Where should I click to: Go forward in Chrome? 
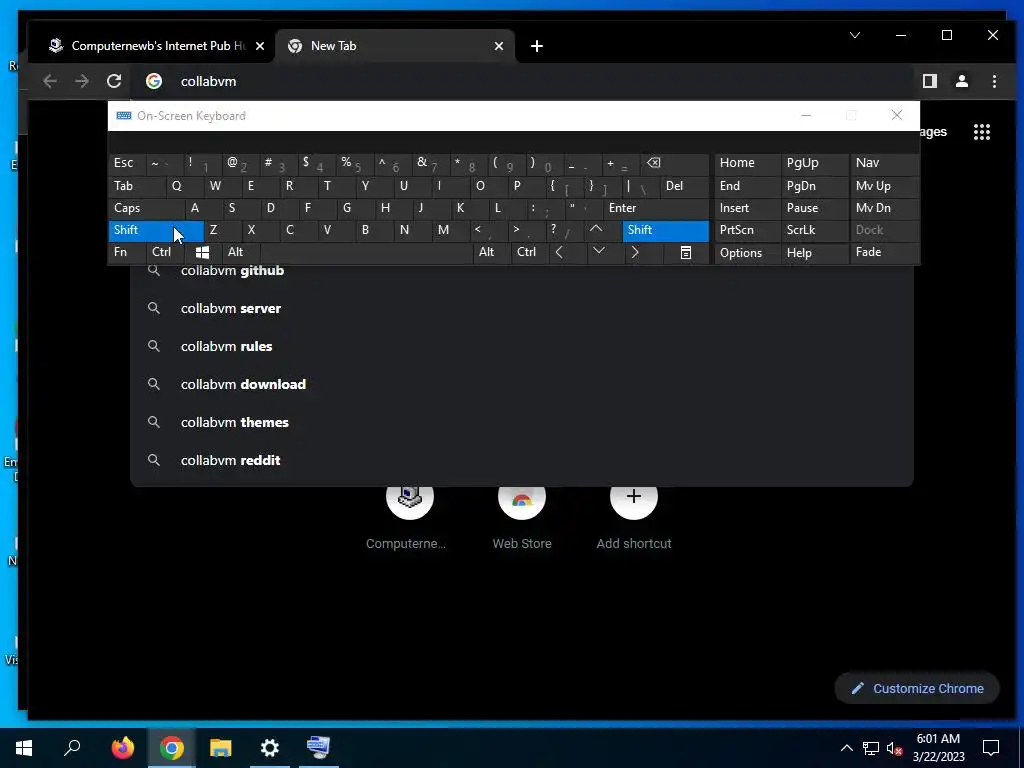pos(82,81)
